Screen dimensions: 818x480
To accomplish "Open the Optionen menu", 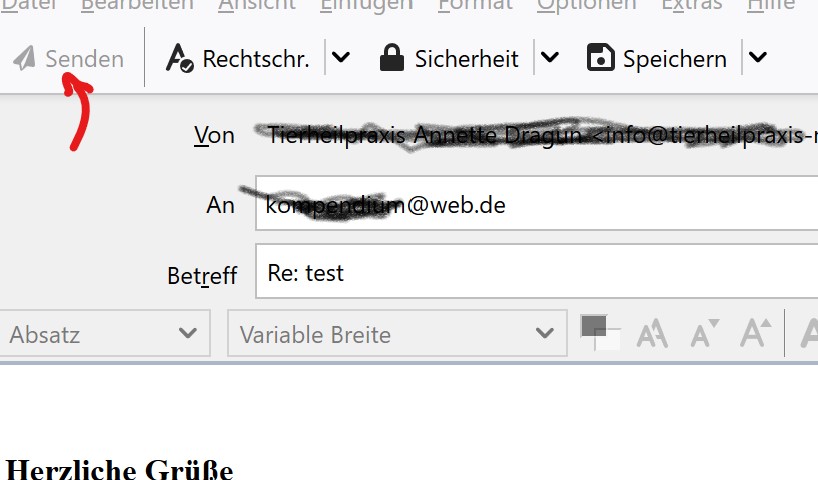I will click(x=586, y=5).
